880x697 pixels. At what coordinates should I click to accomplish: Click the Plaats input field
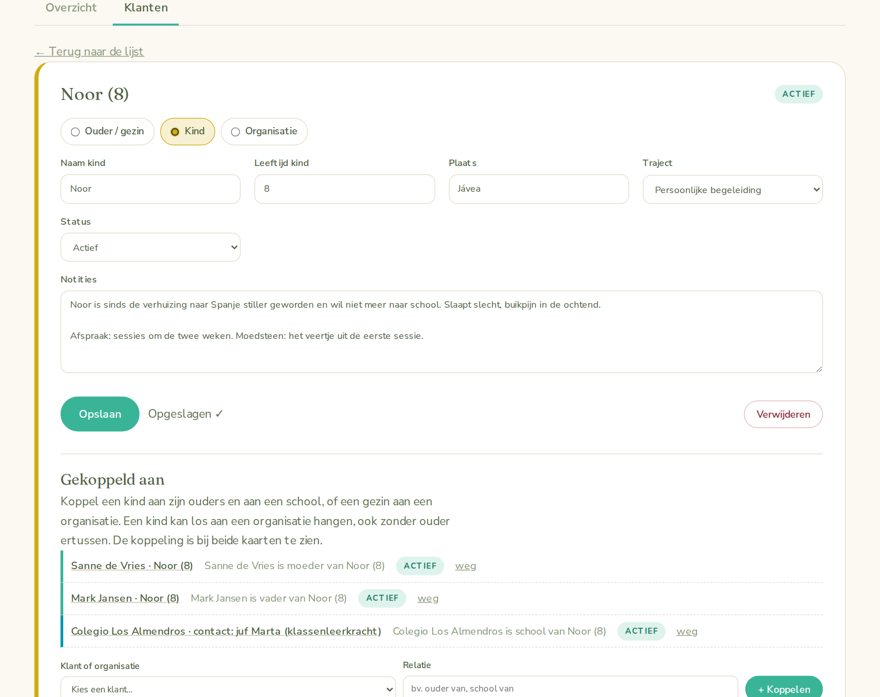coord(539,189)
